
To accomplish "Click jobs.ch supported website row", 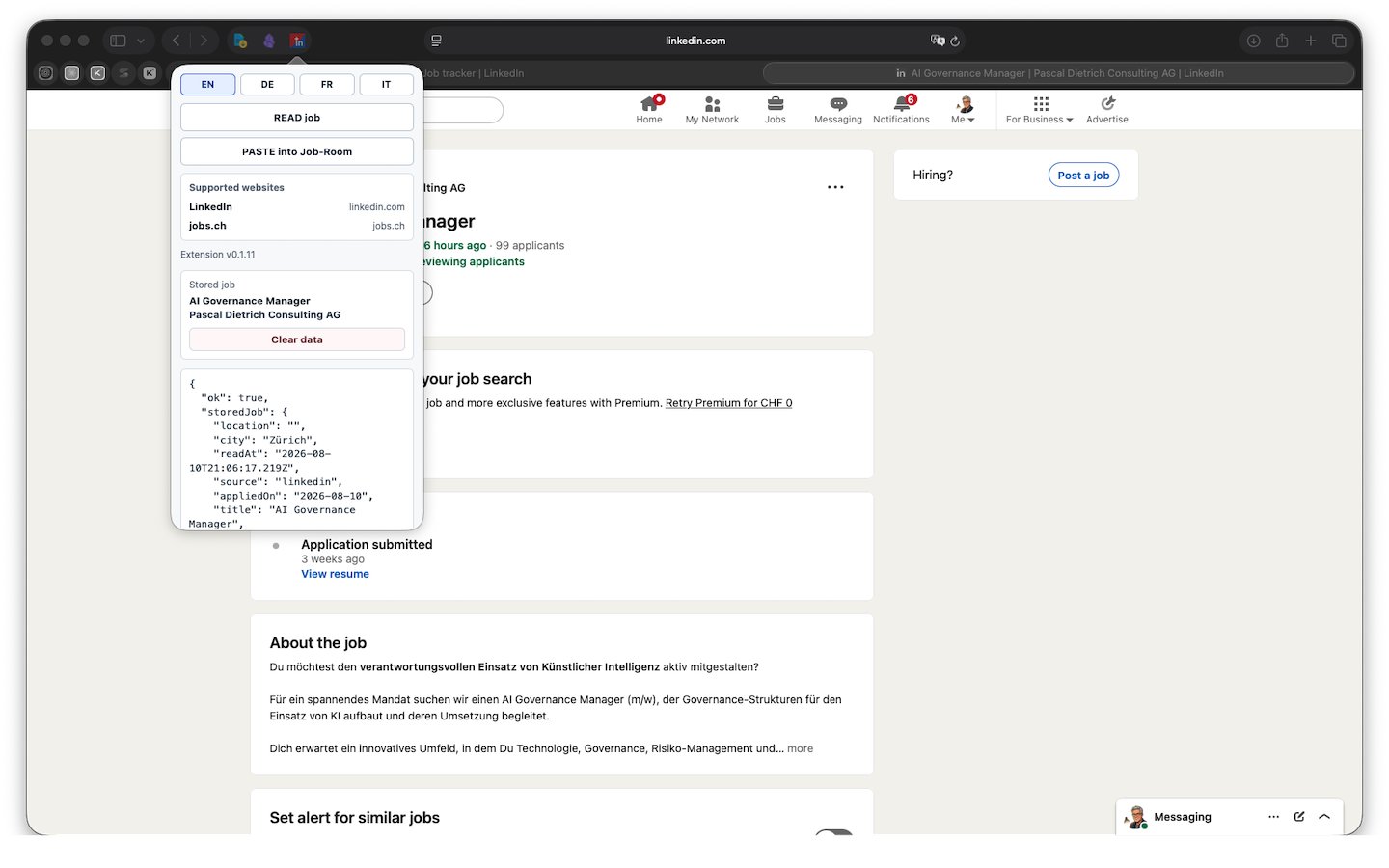I will tap(297, 226).
